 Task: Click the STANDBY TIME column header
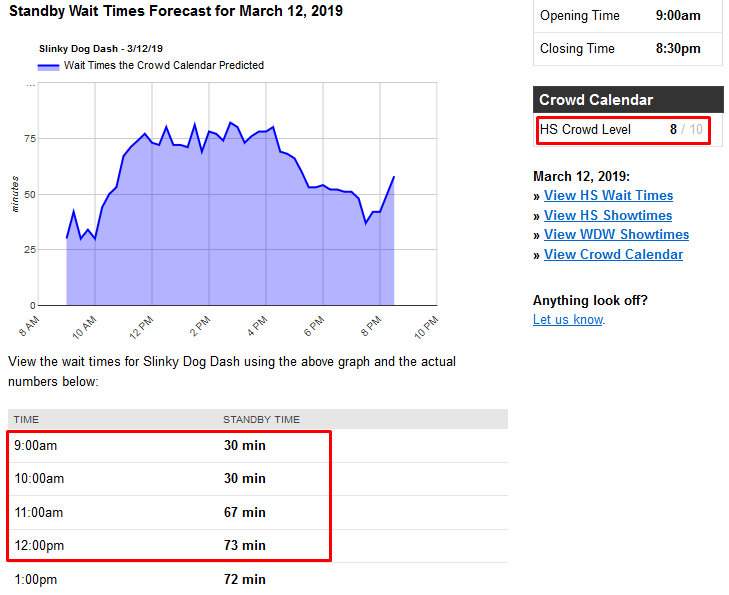[x=261, y=419]
